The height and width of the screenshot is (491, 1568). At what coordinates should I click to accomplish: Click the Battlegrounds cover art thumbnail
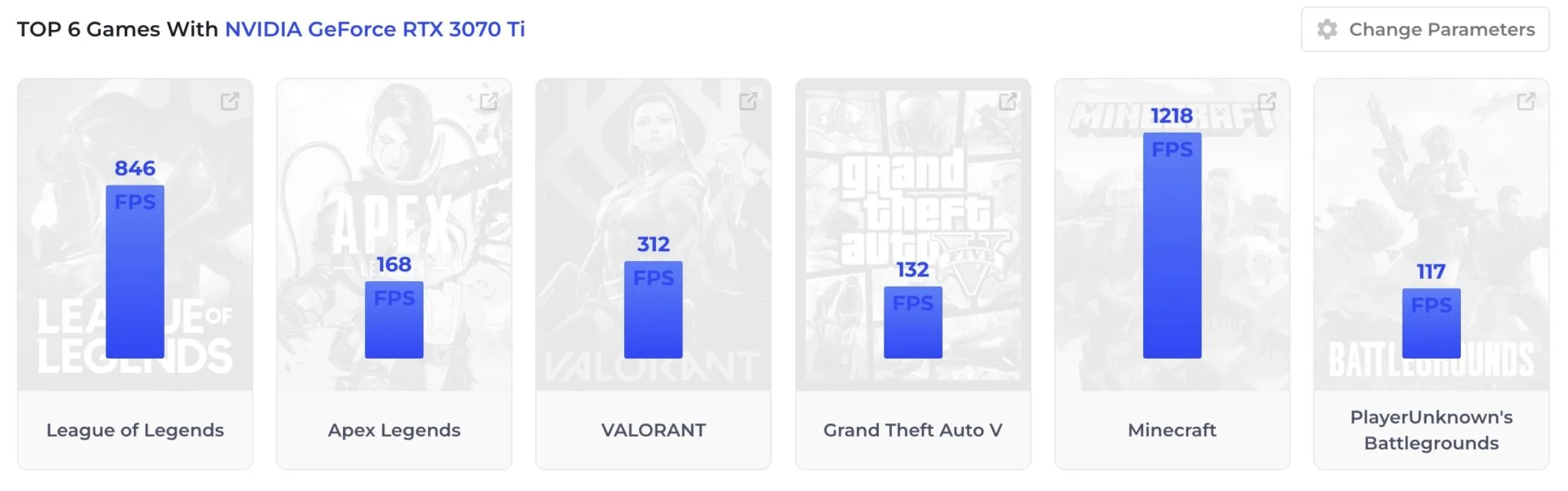pos(1431,234)
